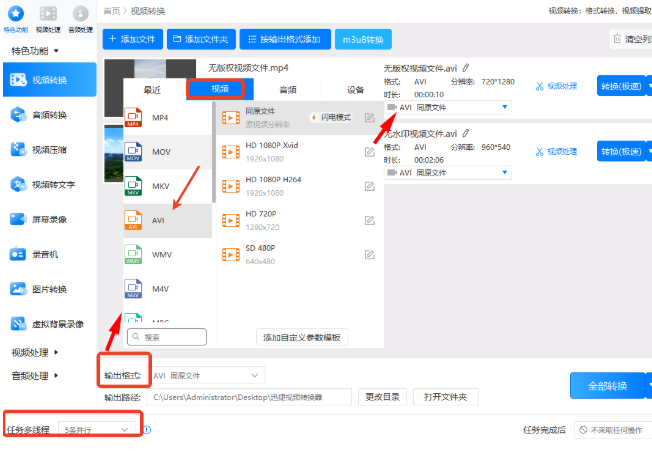
Task: Click 转换(极速) for 无版权视频文件.avi
Action: [621, 86]
